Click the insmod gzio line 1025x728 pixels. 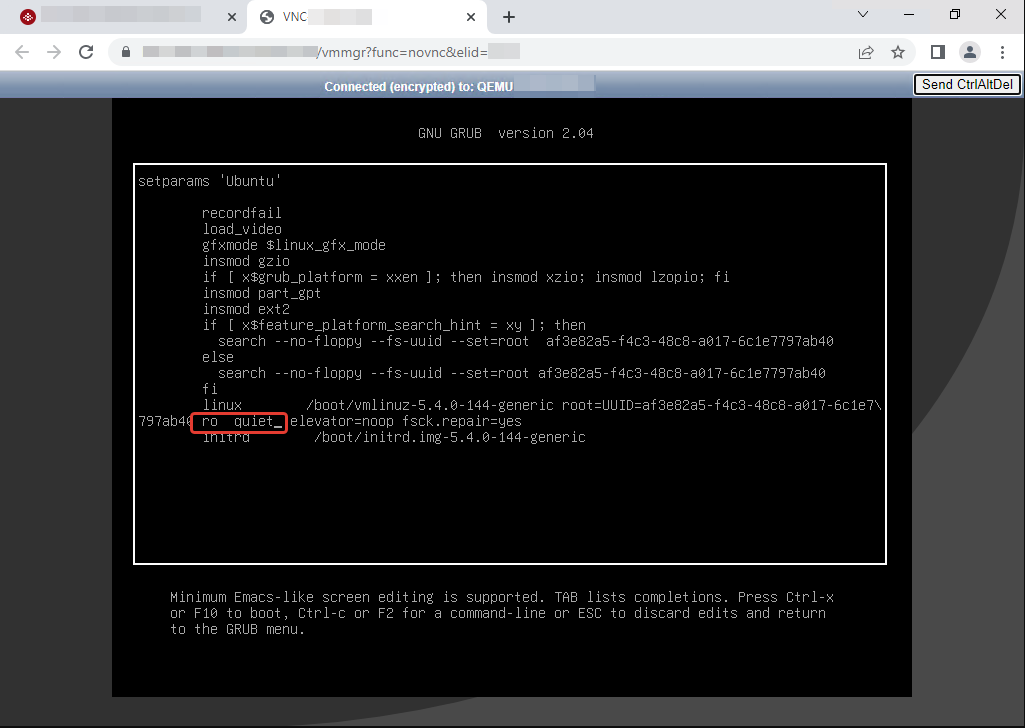click(246, 261)
